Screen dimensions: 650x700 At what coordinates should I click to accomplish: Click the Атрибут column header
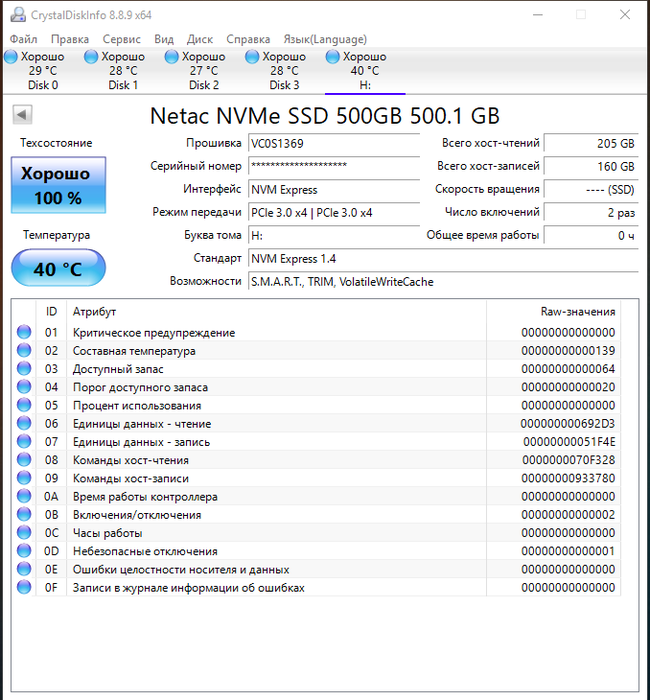coord(276,312)
